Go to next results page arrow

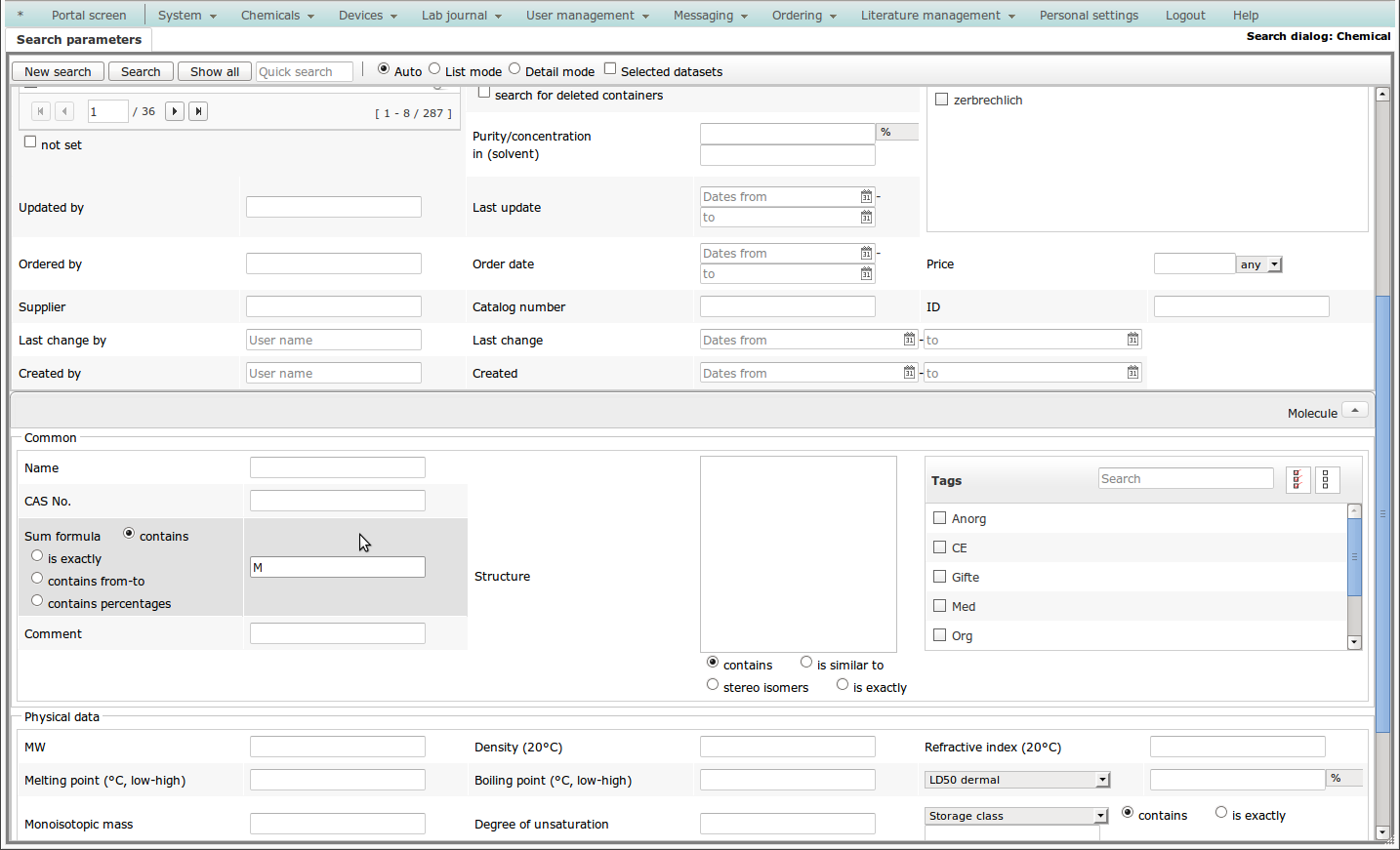point(175,111)
